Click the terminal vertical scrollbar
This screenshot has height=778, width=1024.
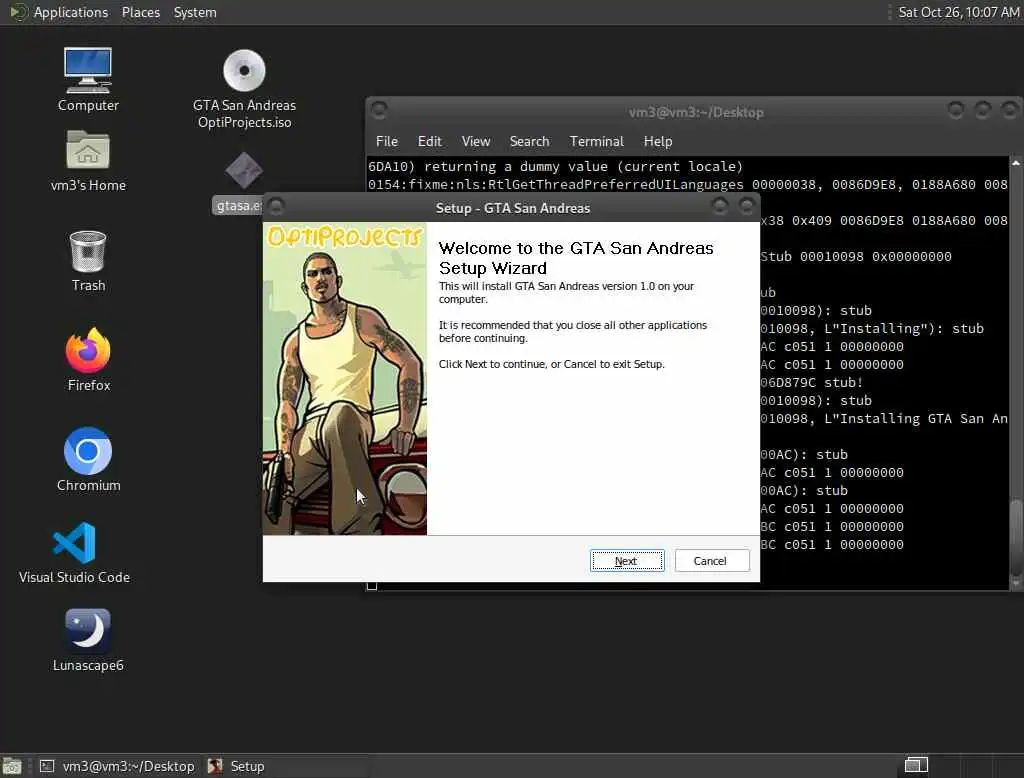[x=1016, y=372]
